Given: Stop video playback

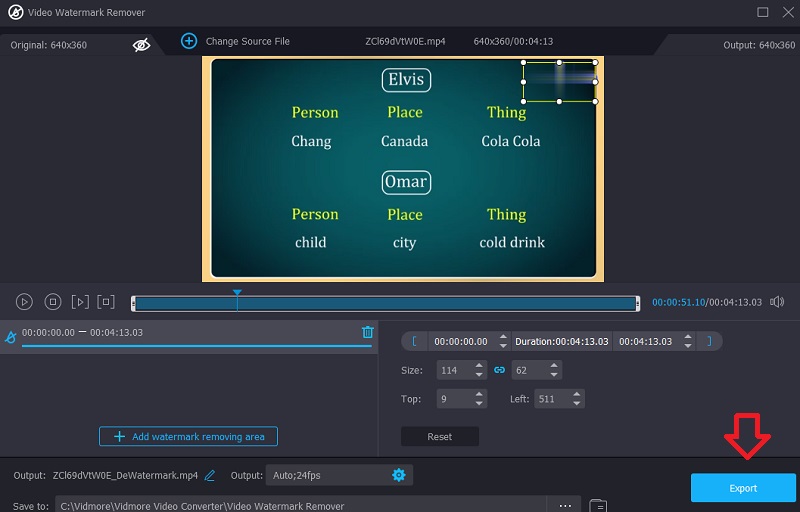Looking at the screenshot, I should 53,302.
